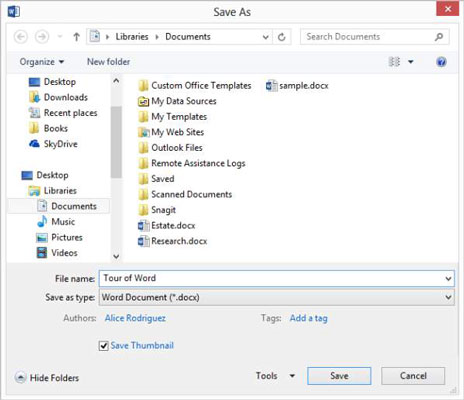Click the search magnifier icon
This screenshot has width=464, height=400.
(439, 37)
